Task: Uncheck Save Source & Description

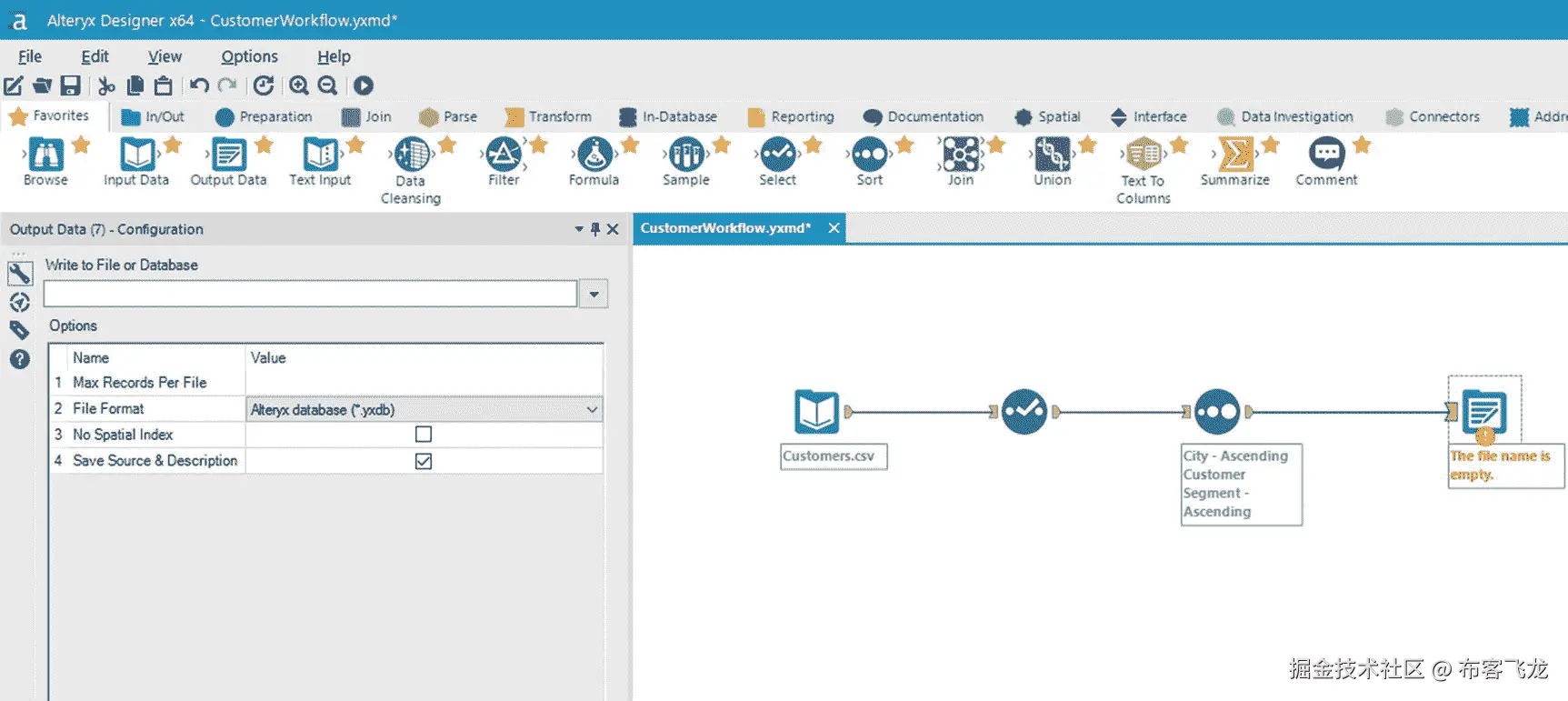Action: [x=424, y=461]
